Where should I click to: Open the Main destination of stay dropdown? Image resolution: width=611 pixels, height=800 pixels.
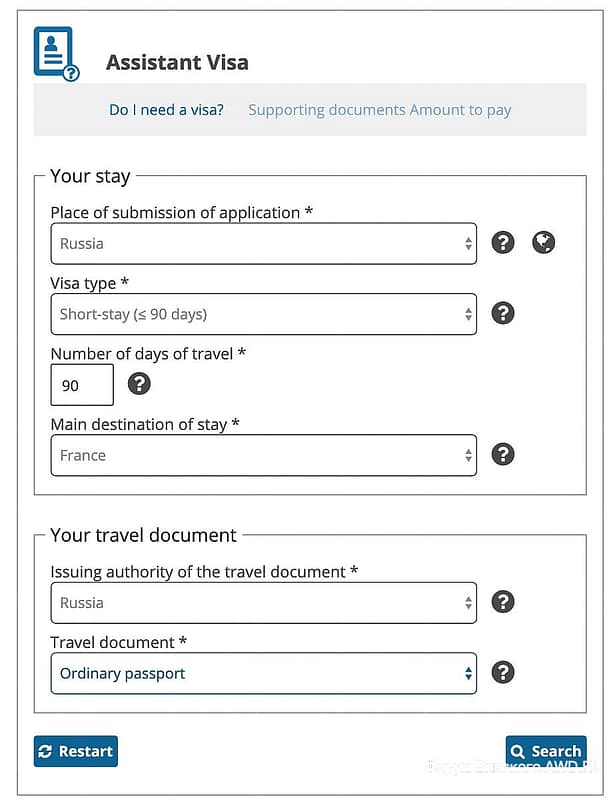[263, 455]
